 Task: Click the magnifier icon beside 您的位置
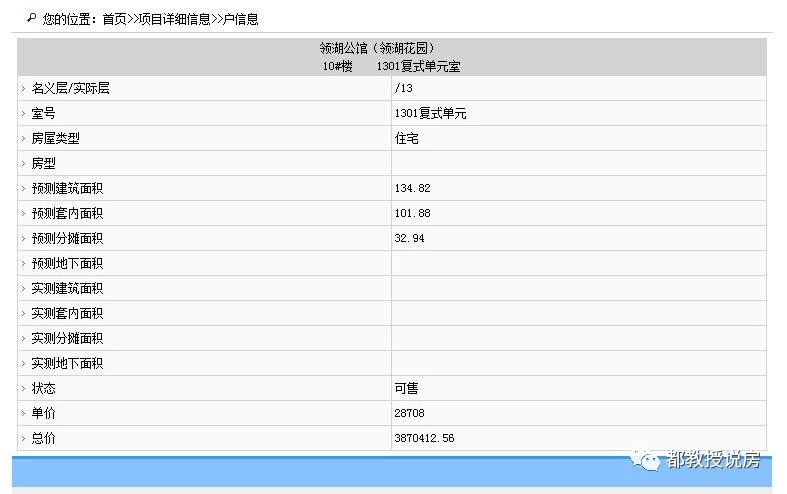pos(32,18)
